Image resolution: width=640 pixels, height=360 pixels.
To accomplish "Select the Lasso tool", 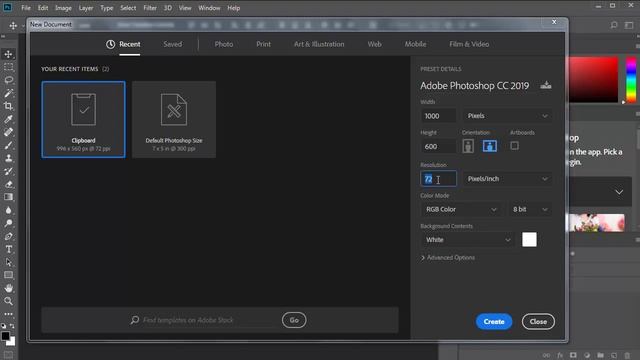I will [8, 80].
